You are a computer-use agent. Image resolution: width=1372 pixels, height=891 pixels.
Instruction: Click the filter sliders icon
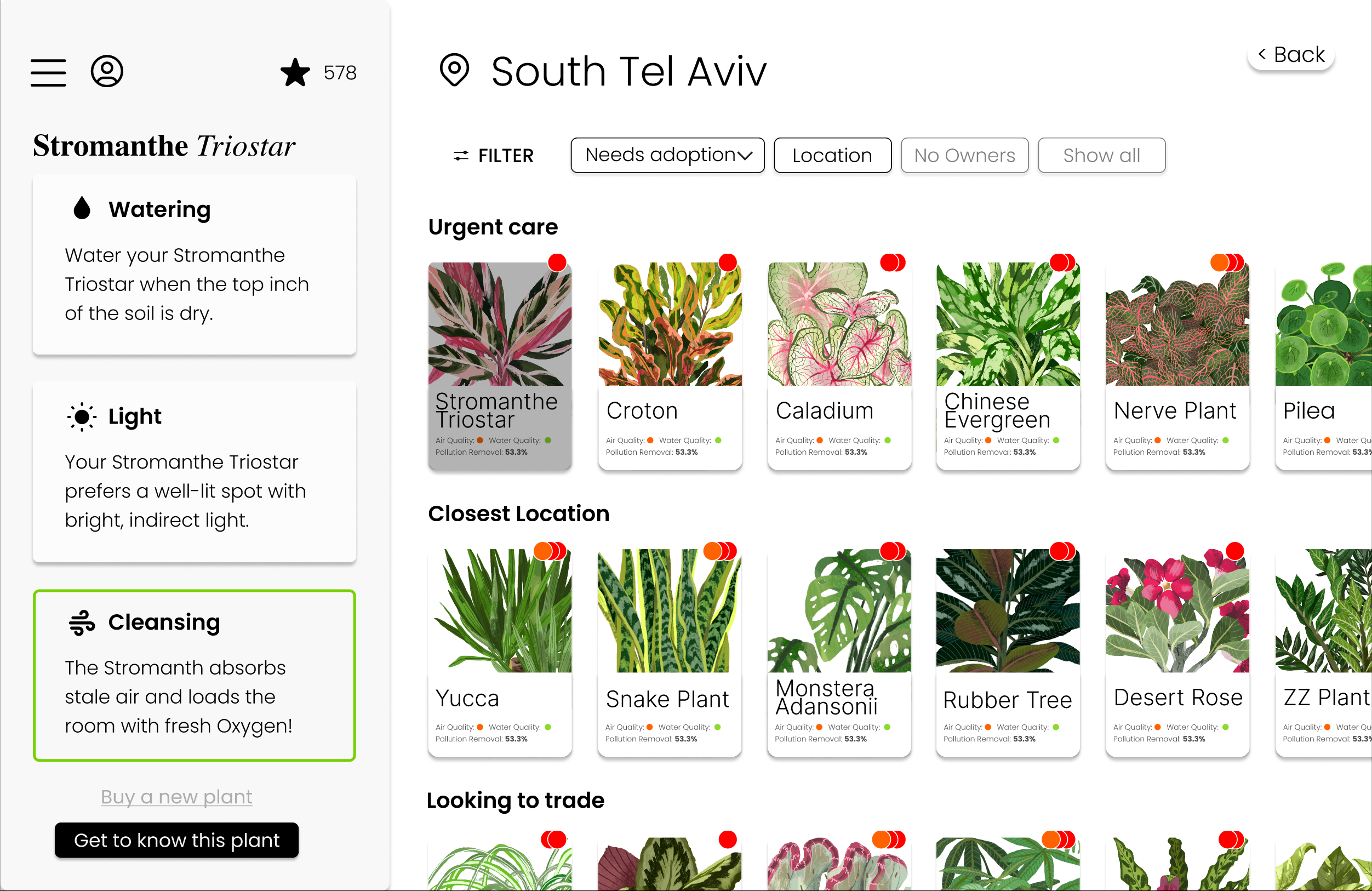[x=461, y=156]
